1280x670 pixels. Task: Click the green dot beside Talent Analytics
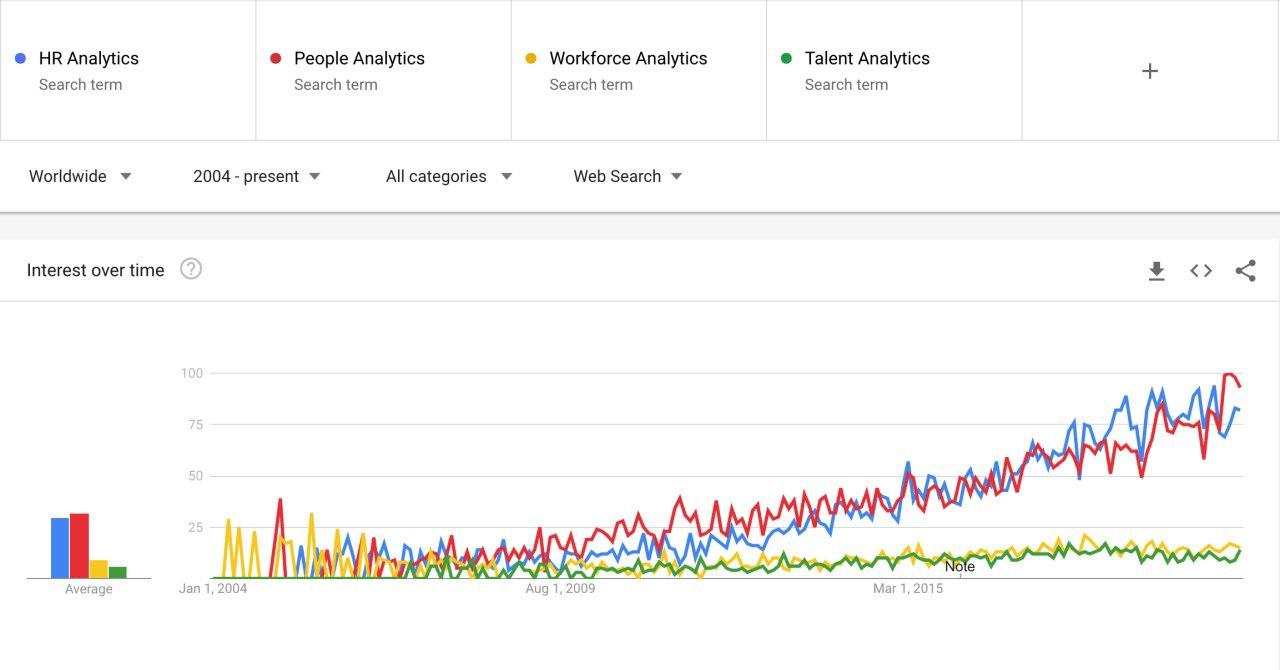click(x=786, y=59)
